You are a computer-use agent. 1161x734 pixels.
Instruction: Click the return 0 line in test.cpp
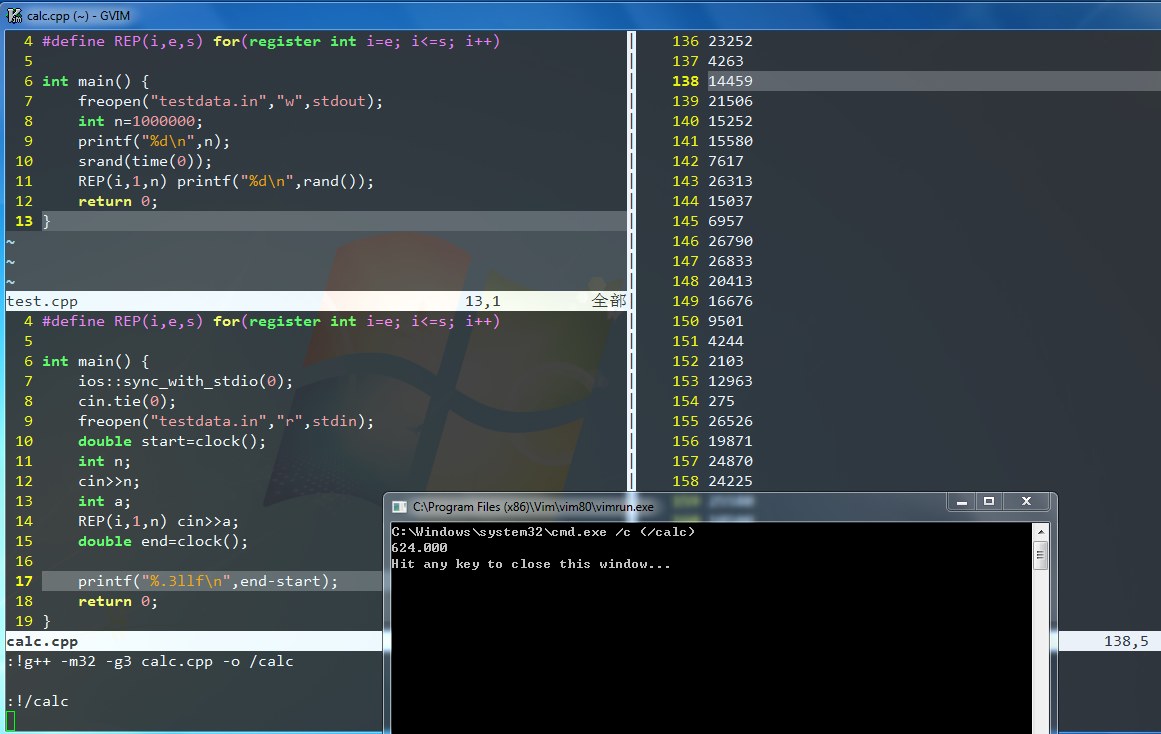(118, 201)
